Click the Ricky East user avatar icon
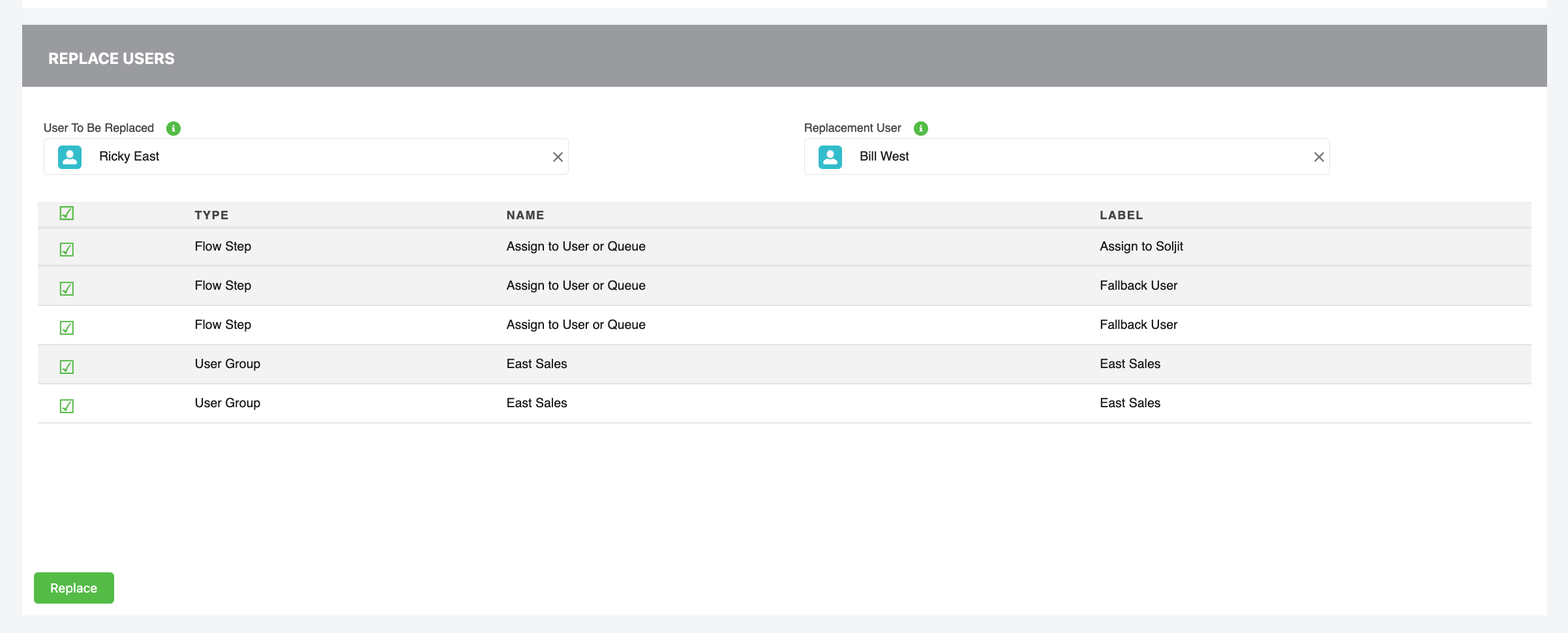The image size is (1568, 633). [x=70, y=157]
